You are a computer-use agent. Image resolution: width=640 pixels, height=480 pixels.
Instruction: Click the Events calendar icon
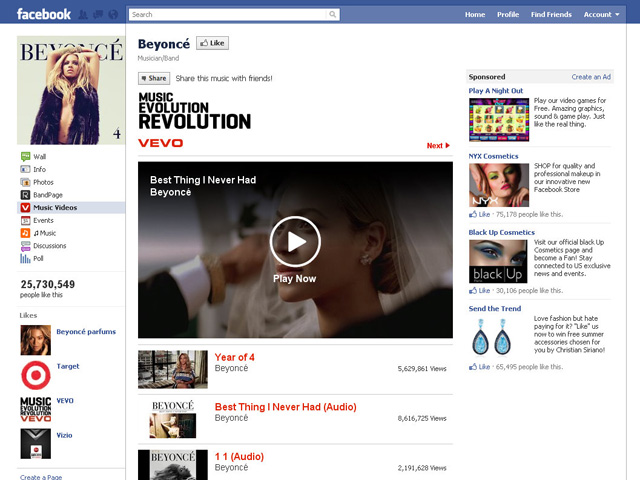click(x=25, y=220)
